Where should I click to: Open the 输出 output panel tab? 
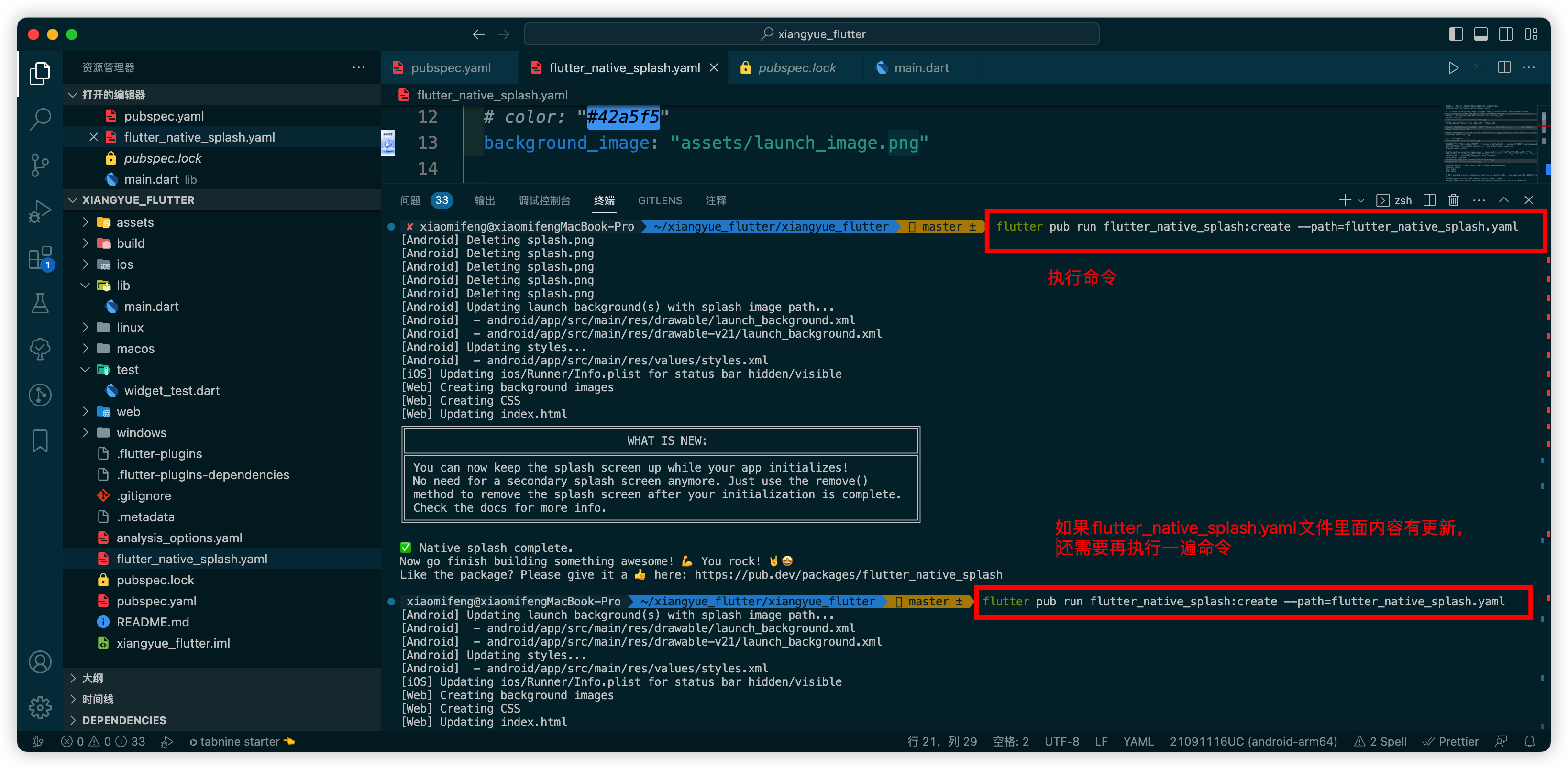pyautogui.click(x=485, y=200)
